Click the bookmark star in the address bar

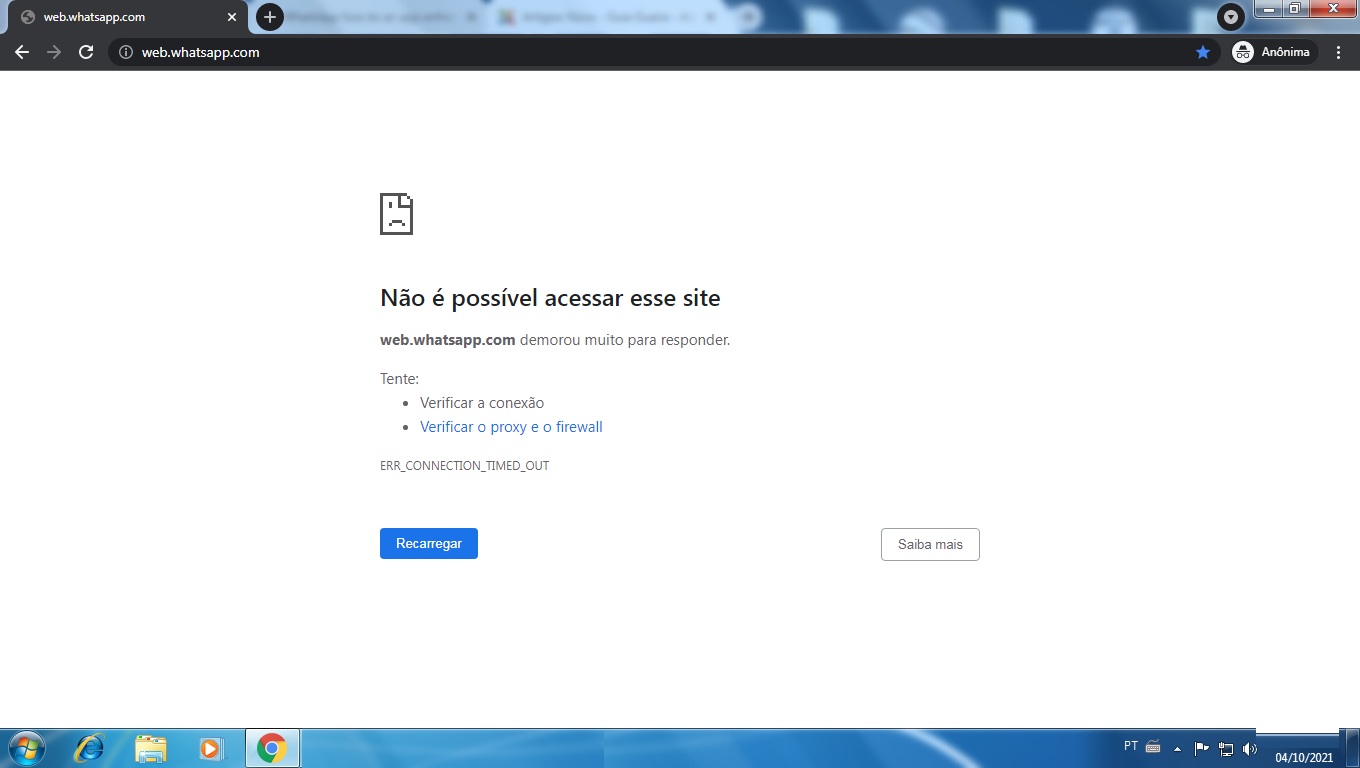[x=1203, y=52]
